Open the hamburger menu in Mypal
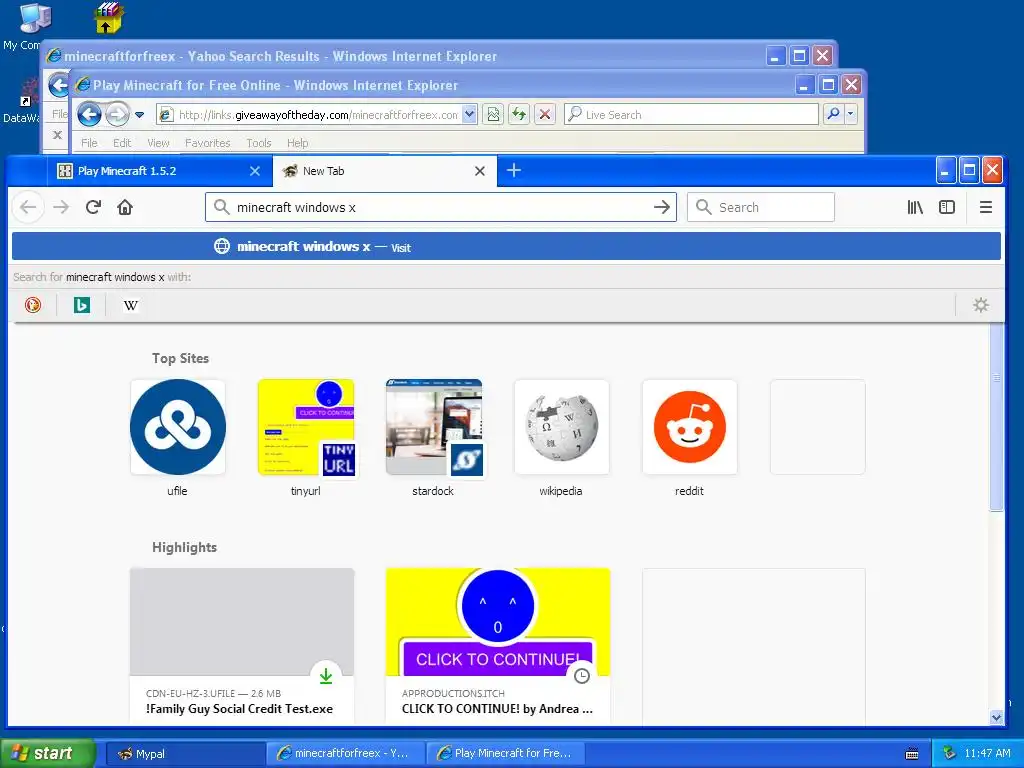 point(986,208)
